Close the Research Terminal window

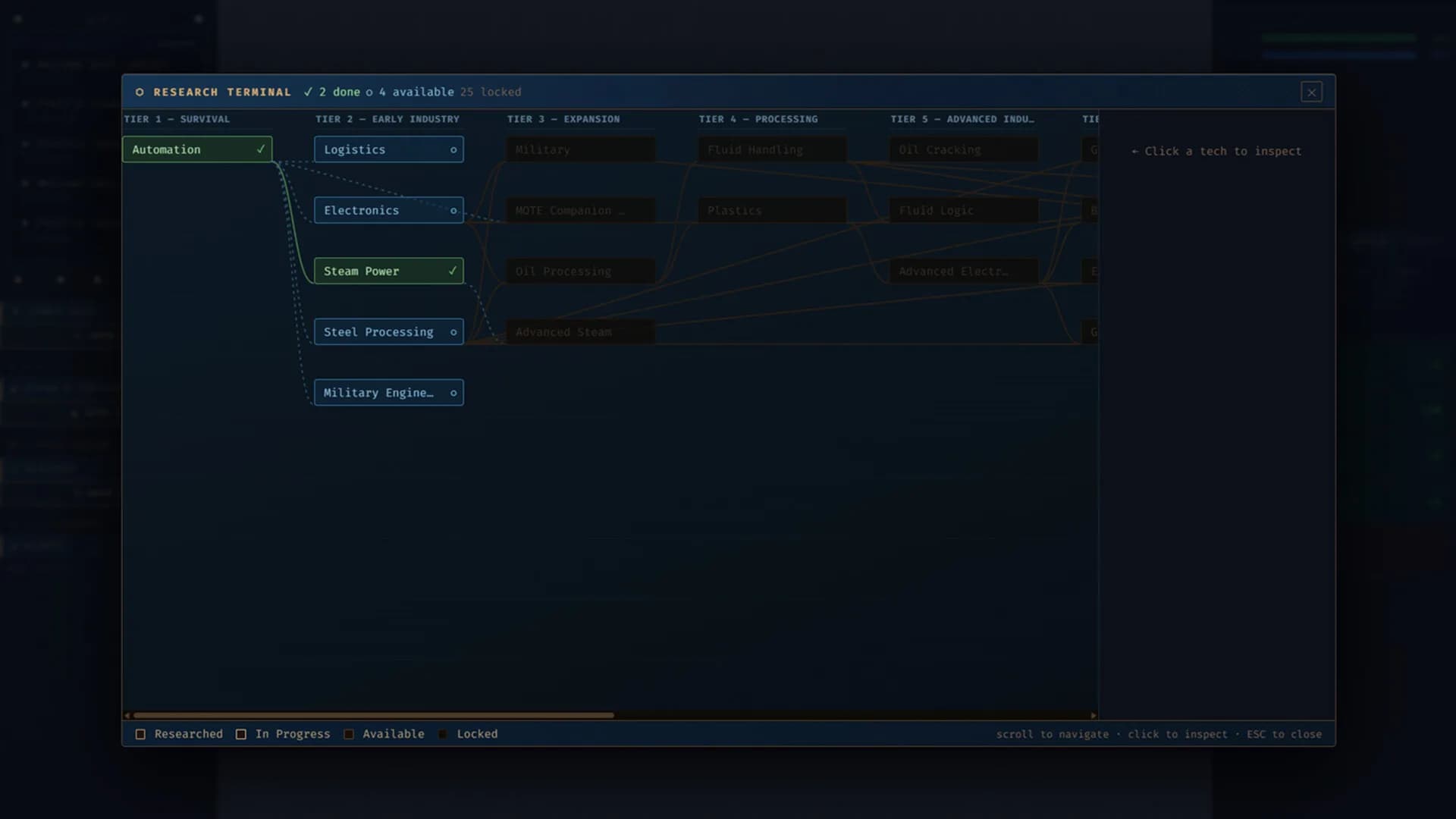point(1311,92)
